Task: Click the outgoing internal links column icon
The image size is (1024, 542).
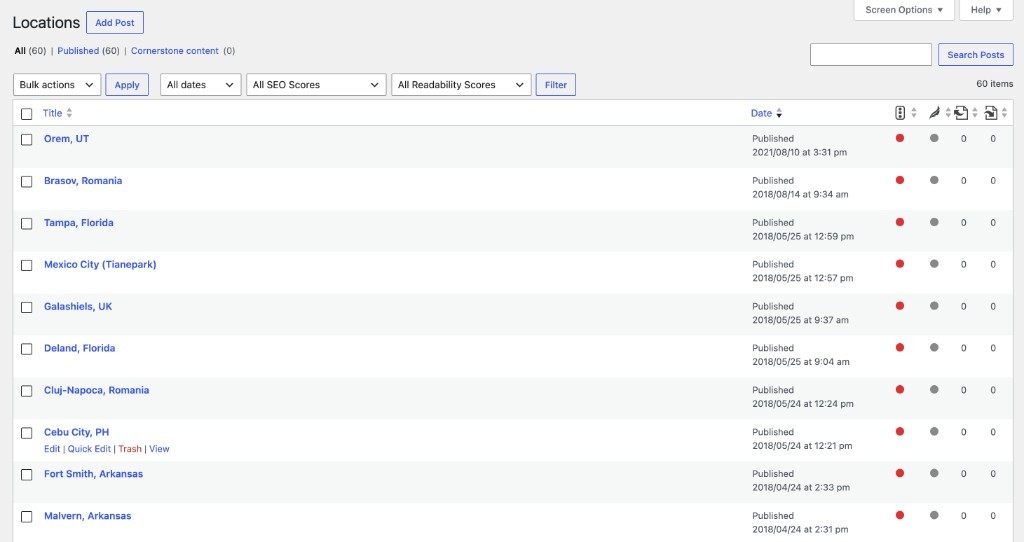Action: coord(961,113)
